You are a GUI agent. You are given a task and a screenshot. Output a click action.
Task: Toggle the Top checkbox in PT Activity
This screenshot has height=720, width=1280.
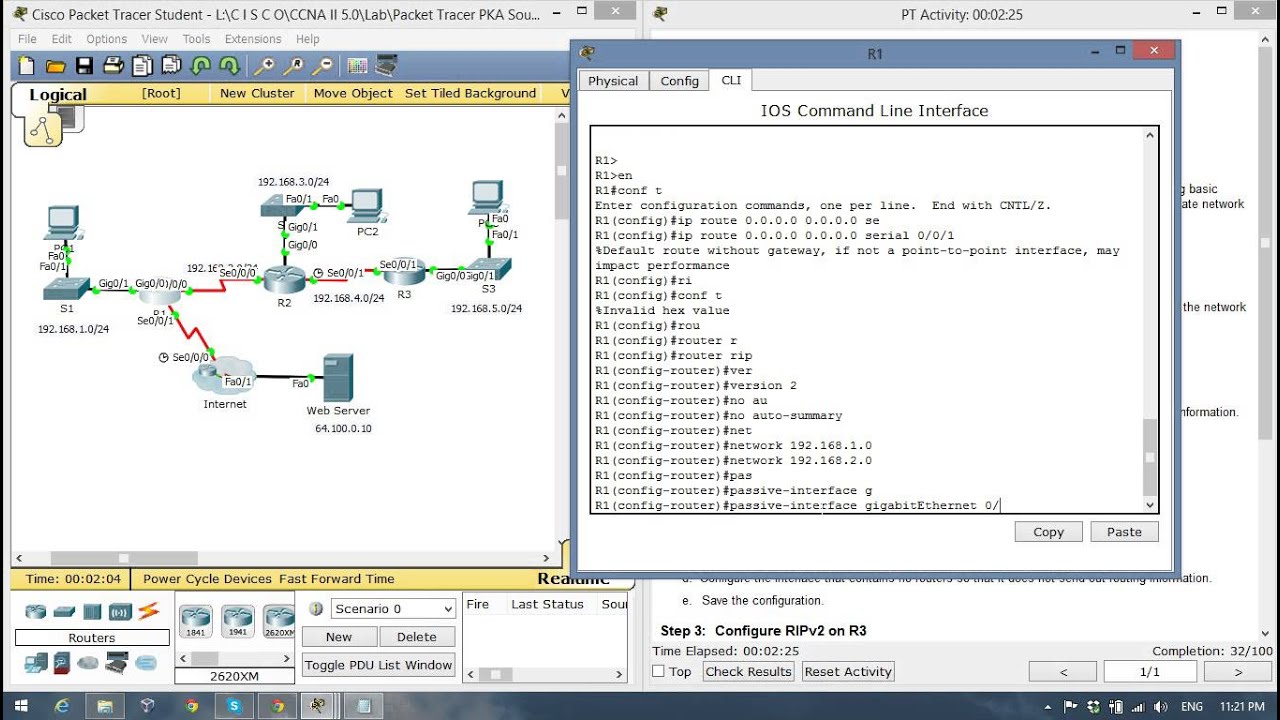tap(658, 671)
